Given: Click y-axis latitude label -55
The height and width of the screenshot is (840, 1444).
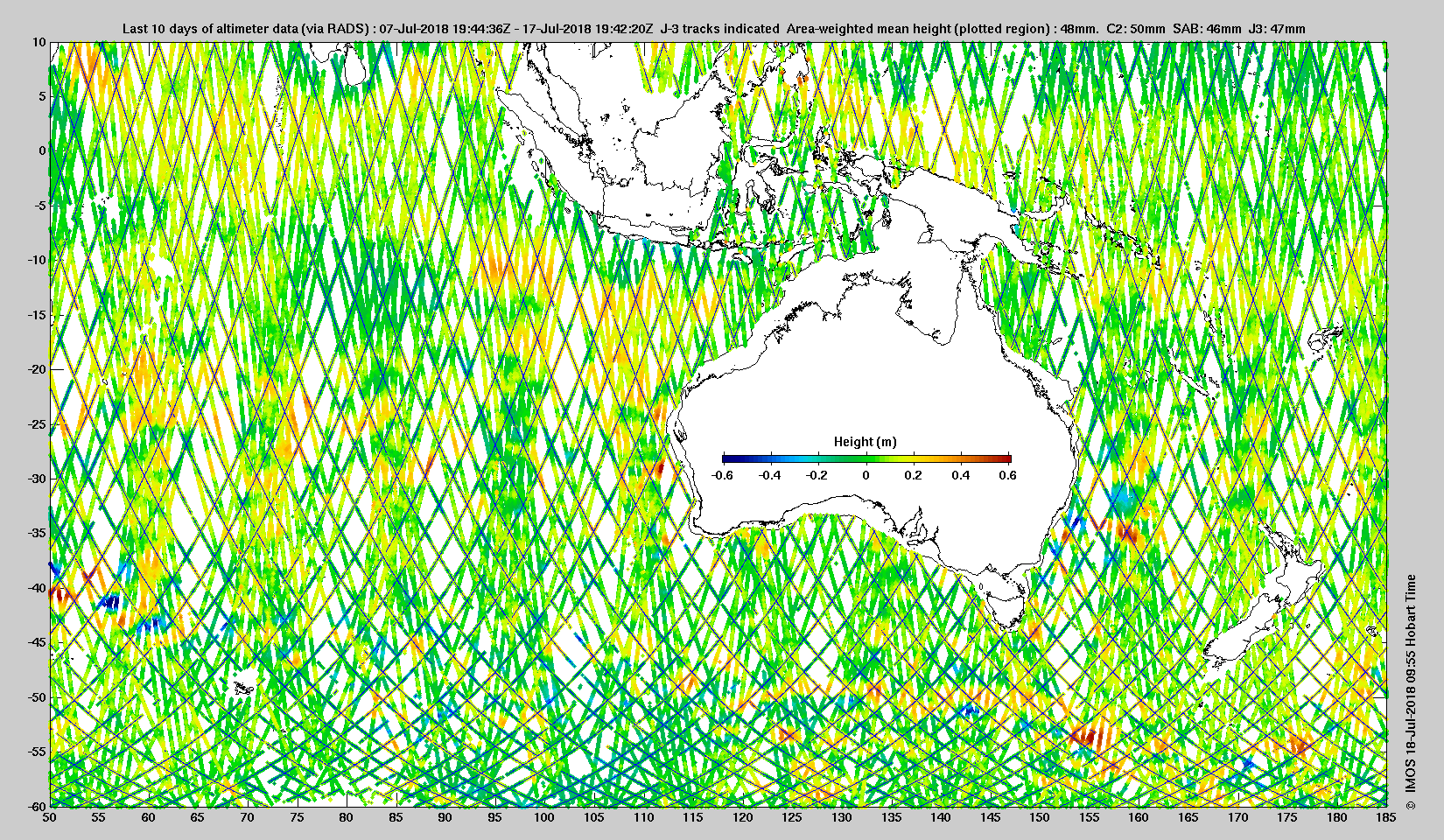Looking at the screenshot, I should [x=37, y=752].
